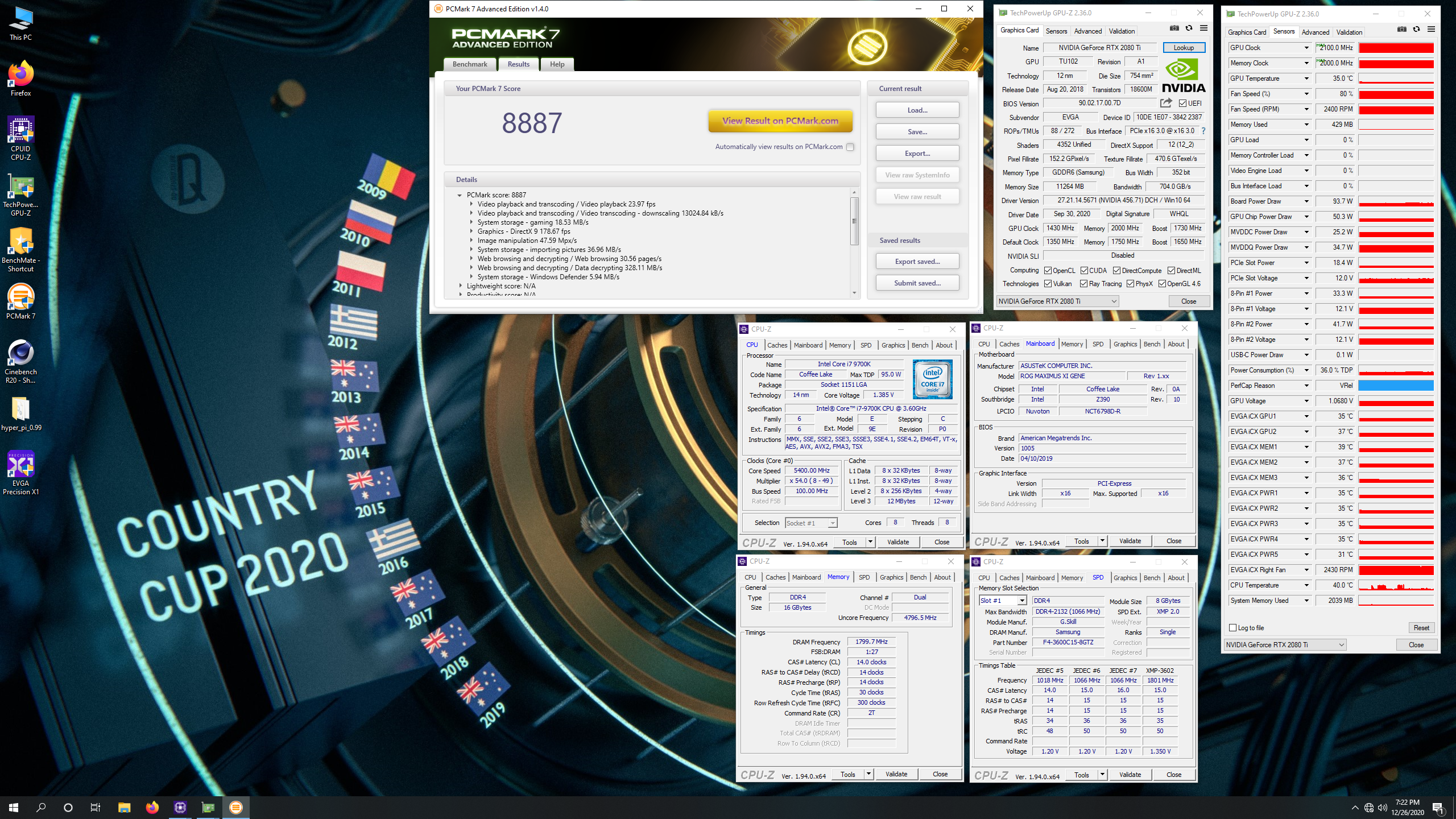The image size is (1456, 819).
Task: Open Validation tab in GPU-Z Sensors window
Action: coord(1349,32)
